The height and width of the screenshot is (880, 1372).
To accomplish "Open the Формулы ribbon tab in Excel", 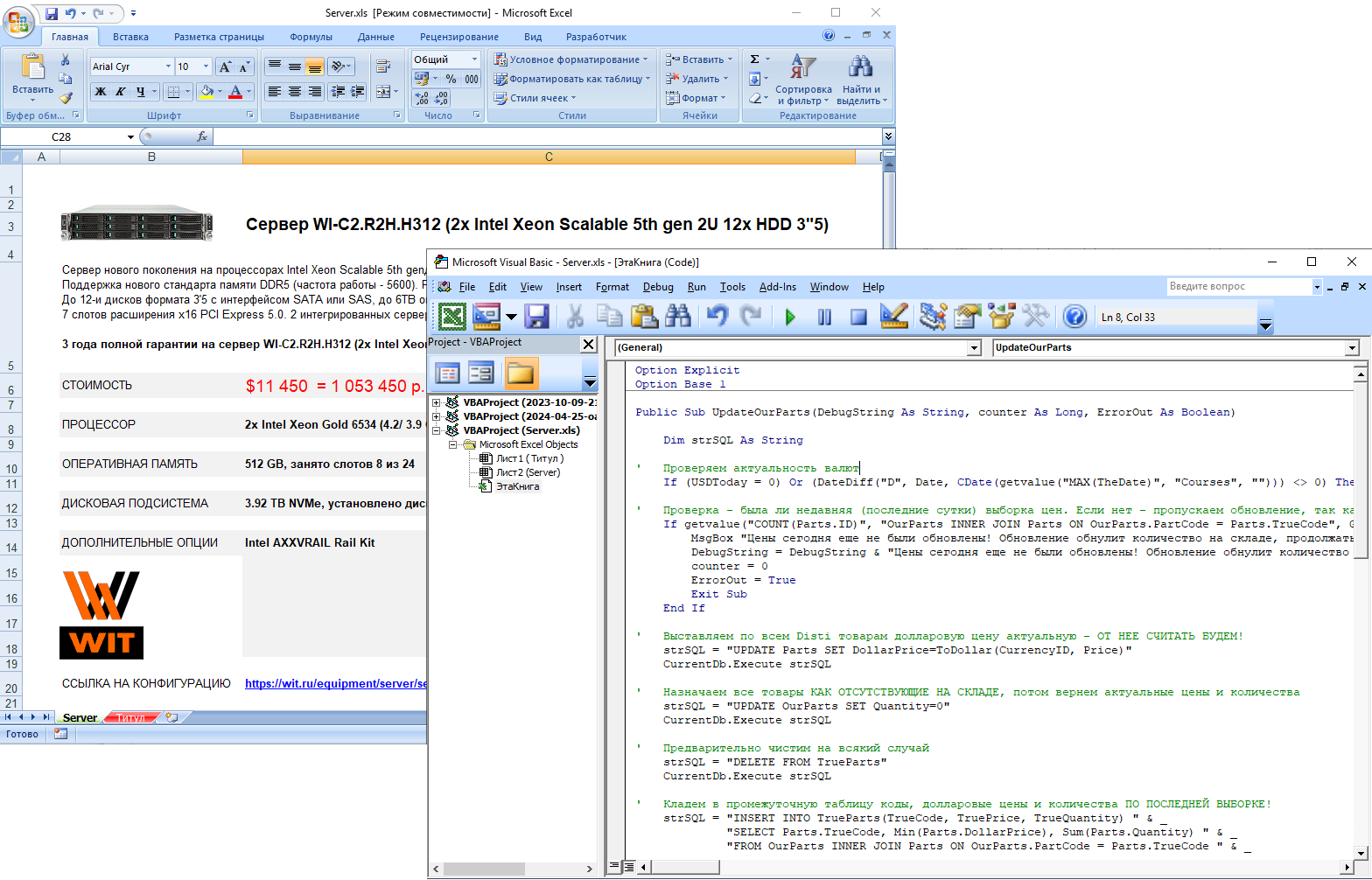I will [311, 37].
